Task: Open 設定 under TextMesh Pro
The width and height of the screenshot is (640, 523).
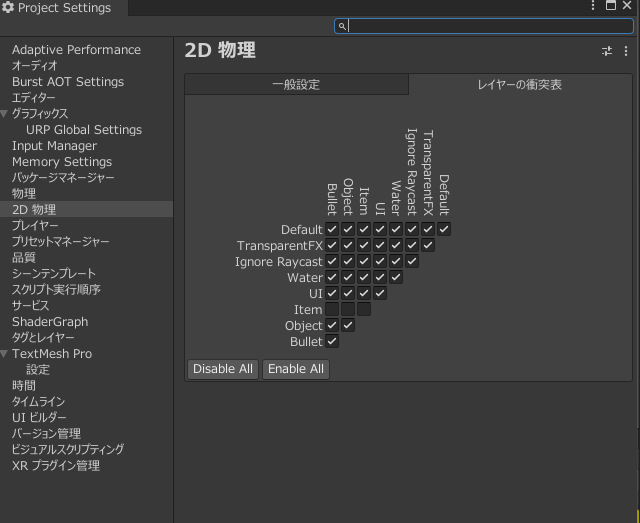Action: [38, 370]
